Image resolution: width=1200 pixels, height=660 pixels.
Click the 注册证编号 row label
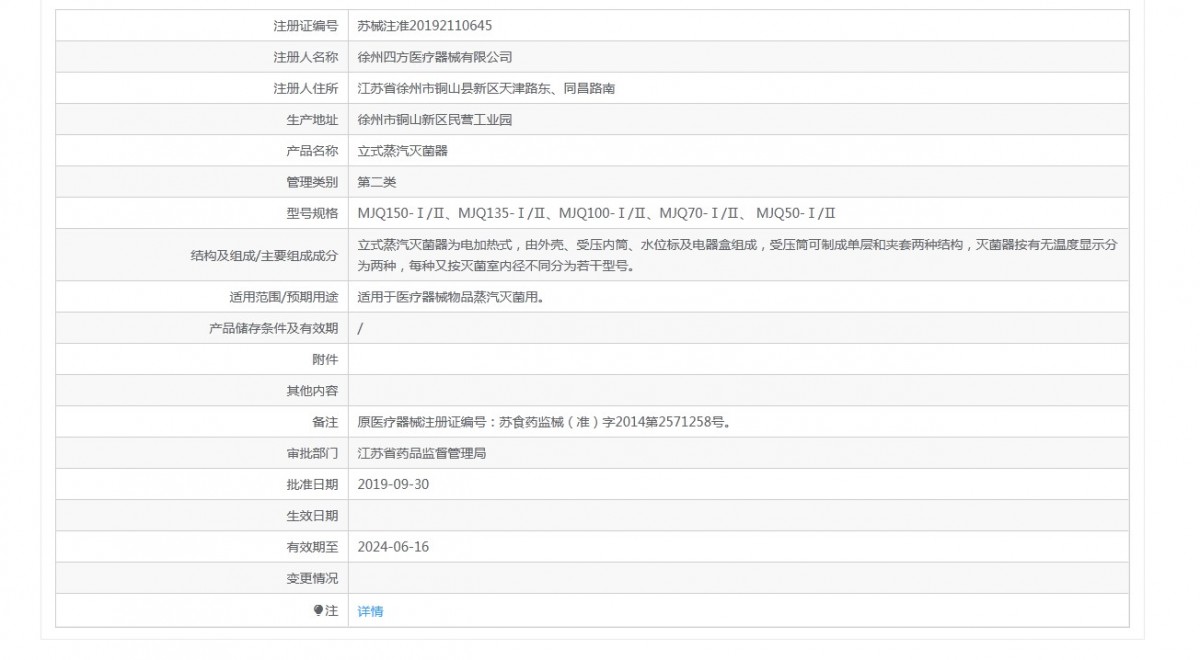305,26
